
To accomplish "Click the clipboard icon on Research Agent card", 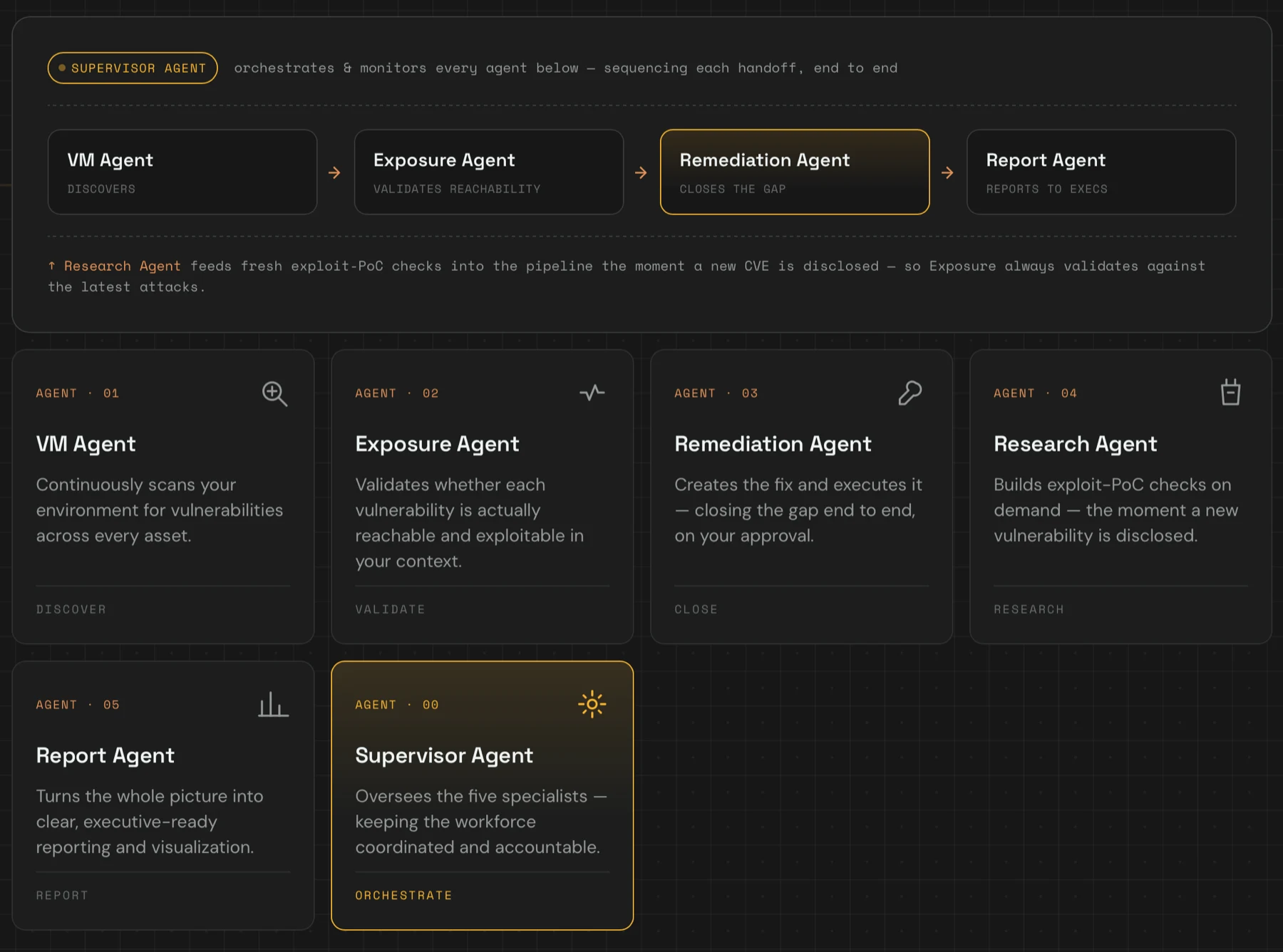I will click(1230, 392).
